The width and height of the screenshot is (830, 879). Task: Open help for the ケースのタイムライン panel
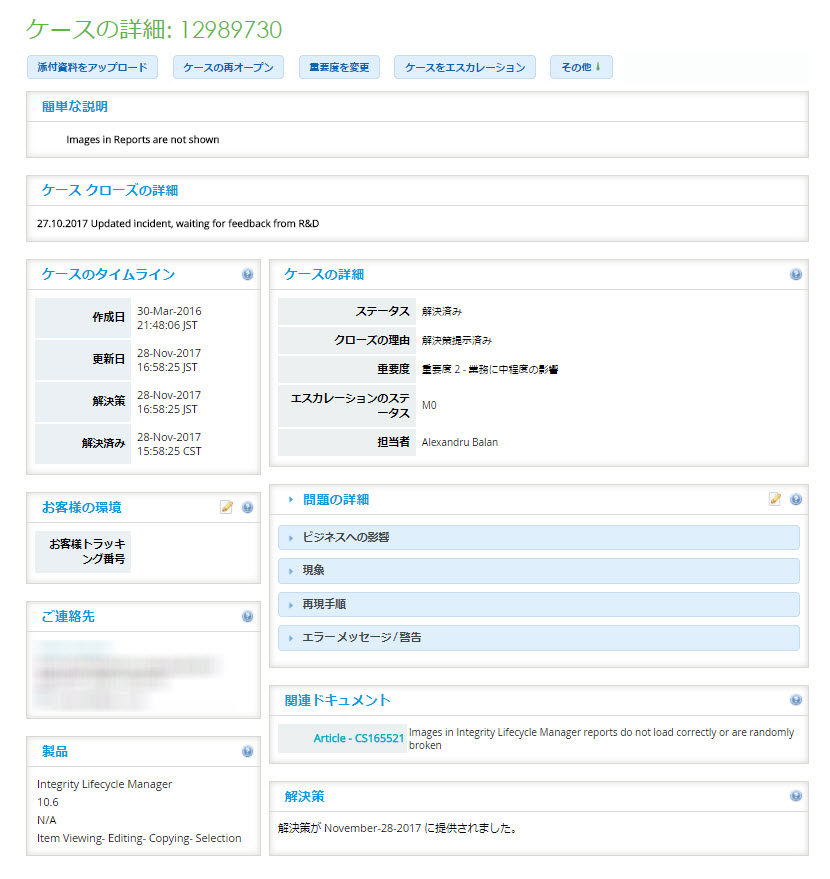pos(247,274)
